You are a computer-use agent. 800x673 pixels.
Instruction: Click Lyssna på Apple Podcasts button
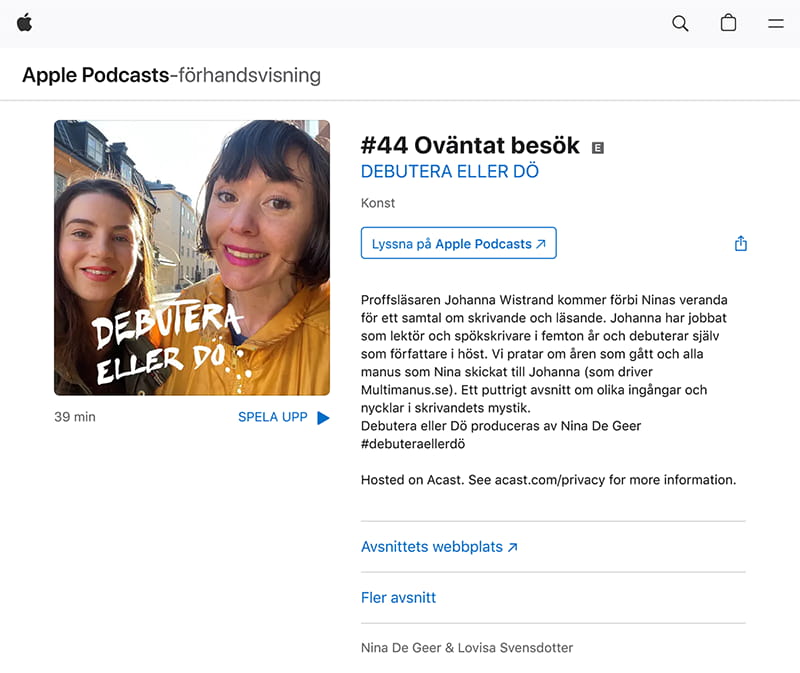(x=458, y=243)
